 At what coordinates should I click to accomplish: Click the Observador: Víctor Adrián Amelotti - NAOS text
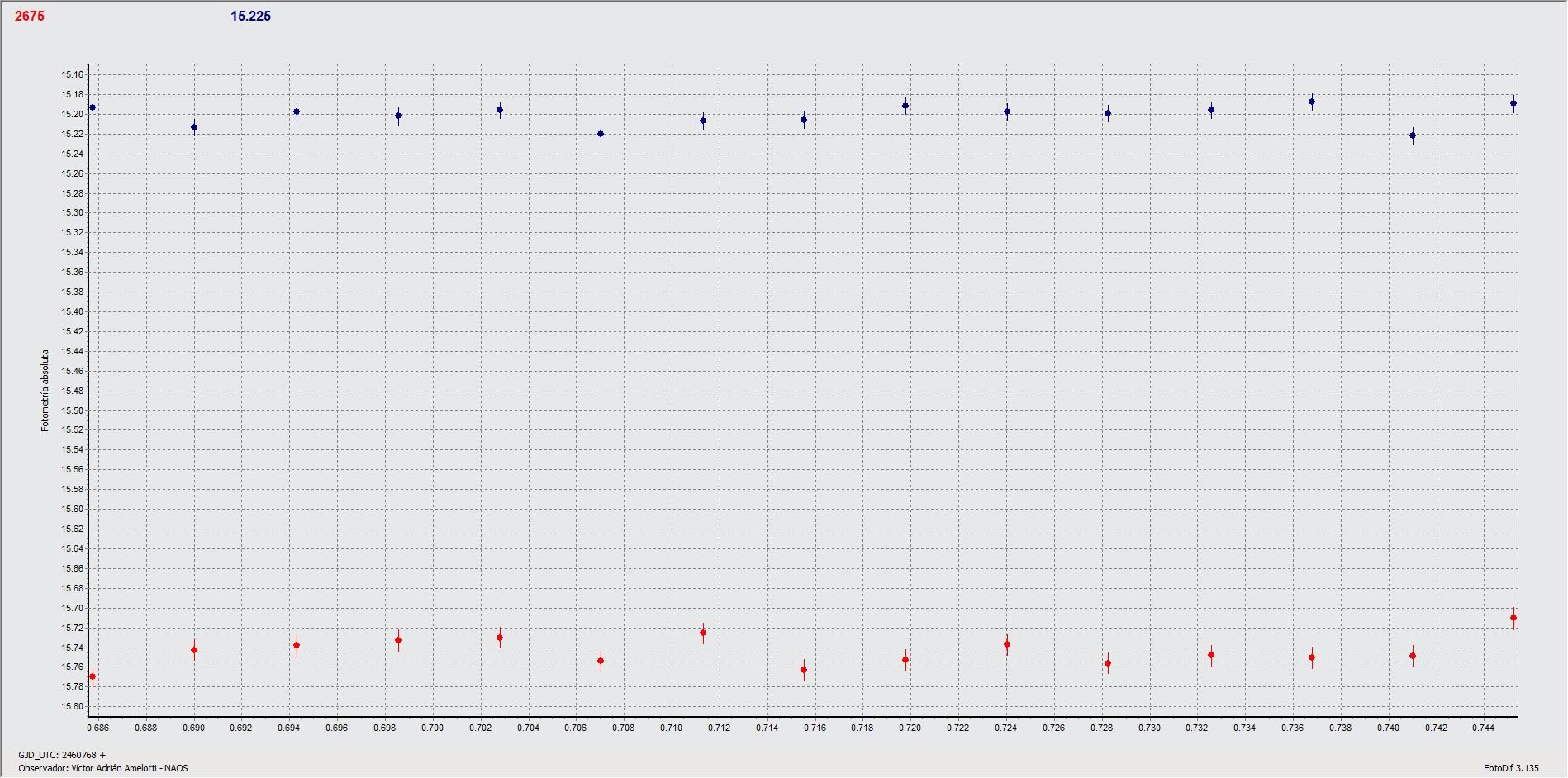click(x=103, y=768)
